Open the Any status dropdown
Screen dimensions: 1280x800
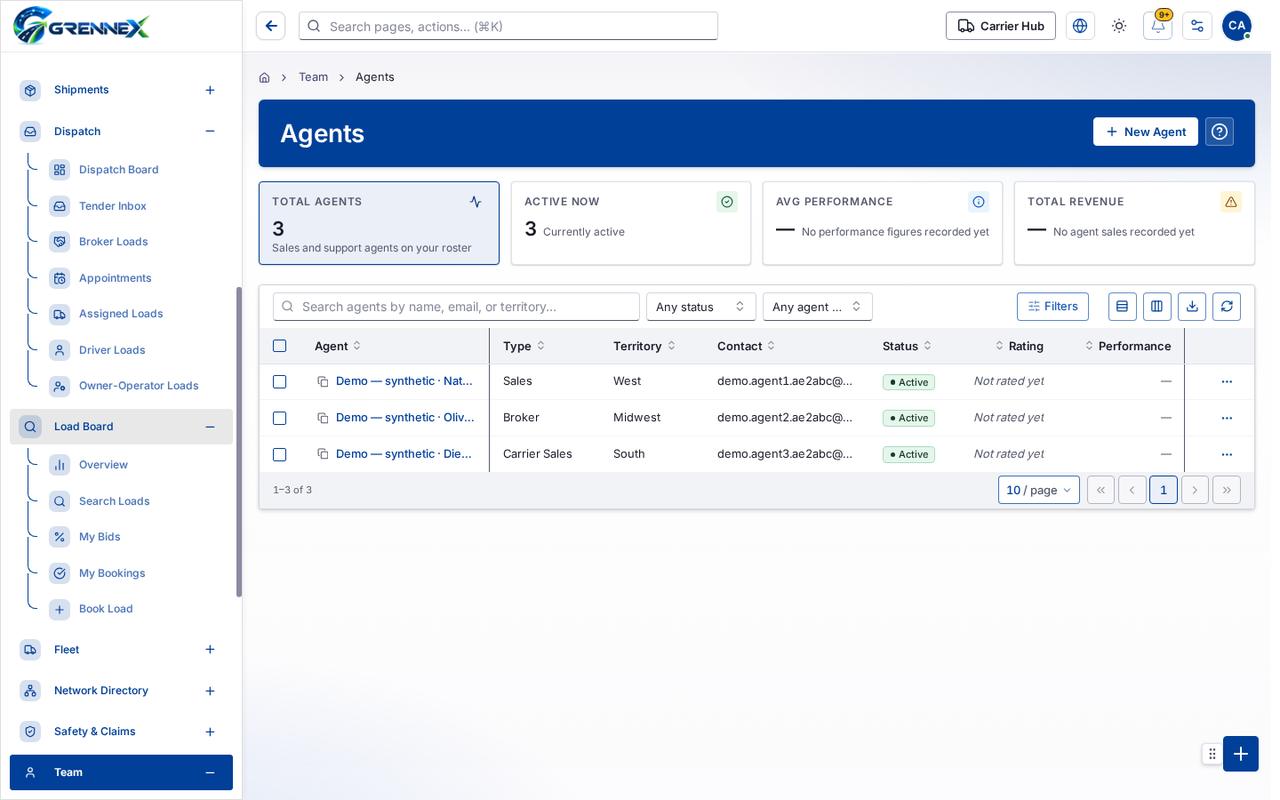(701, 307)
